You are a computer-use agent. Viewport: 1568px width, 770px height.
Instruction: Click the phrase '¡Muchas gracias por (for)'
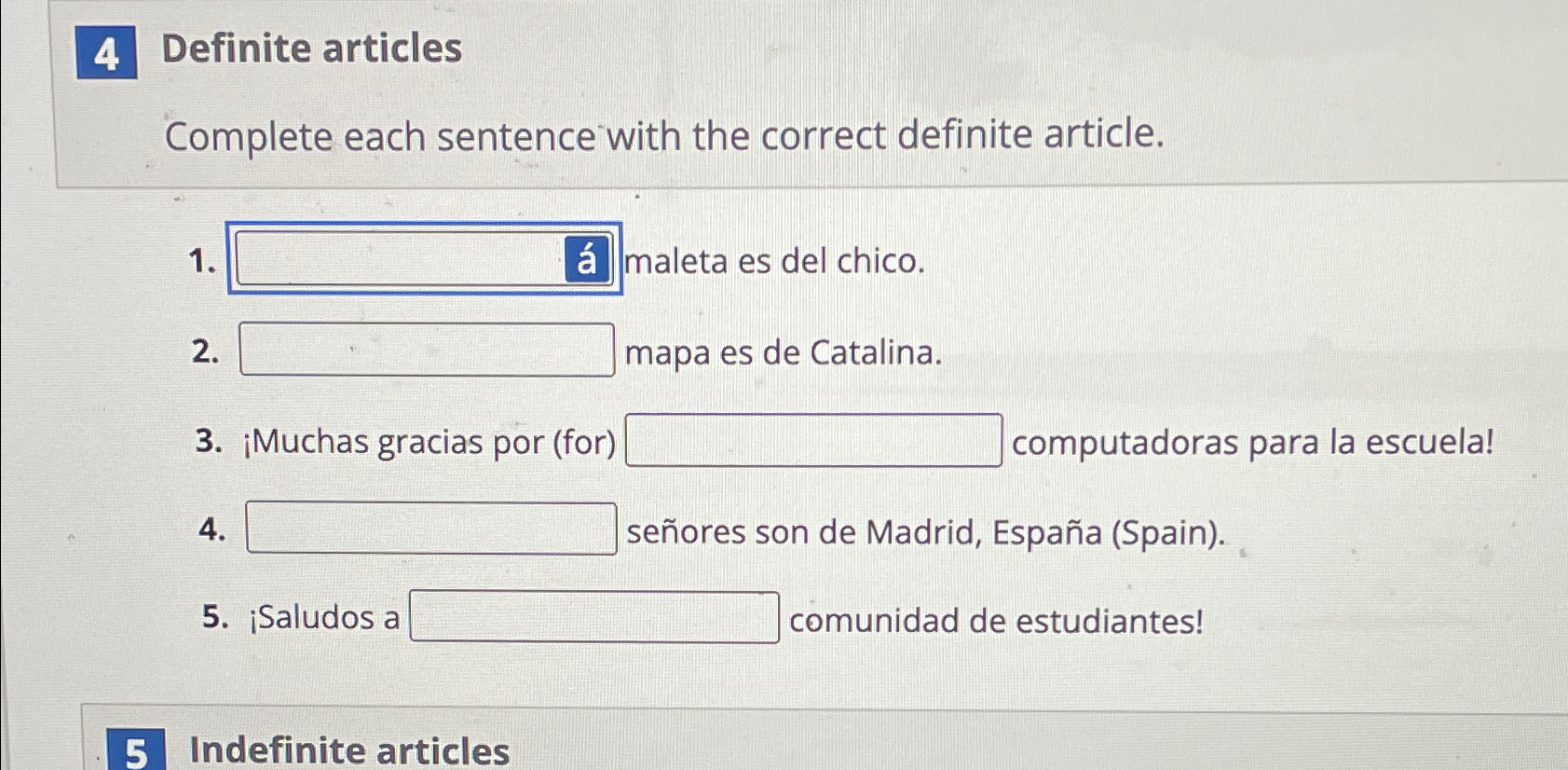pos(431,443)
